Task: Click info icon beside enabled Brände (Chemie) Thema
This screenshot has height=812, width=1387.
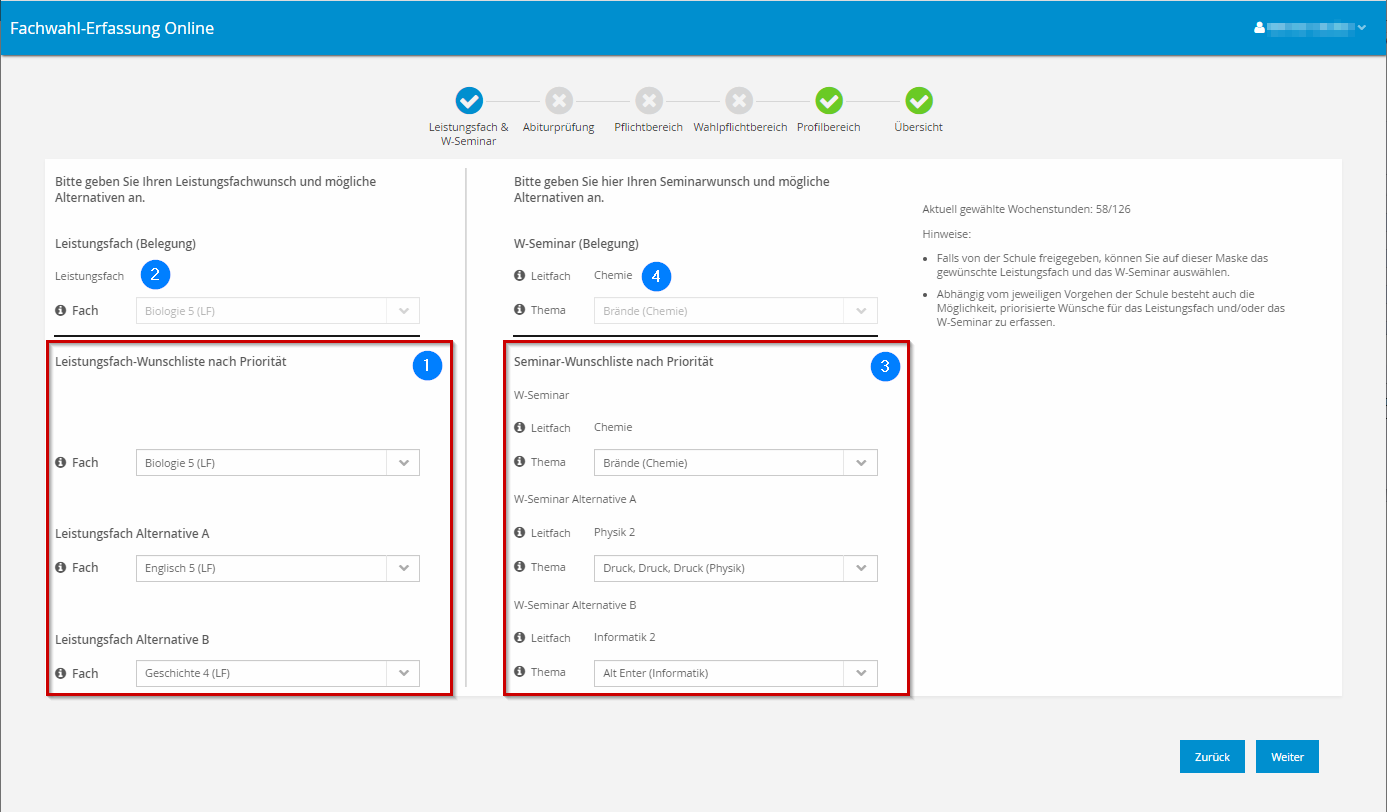Action: [519, 461]
